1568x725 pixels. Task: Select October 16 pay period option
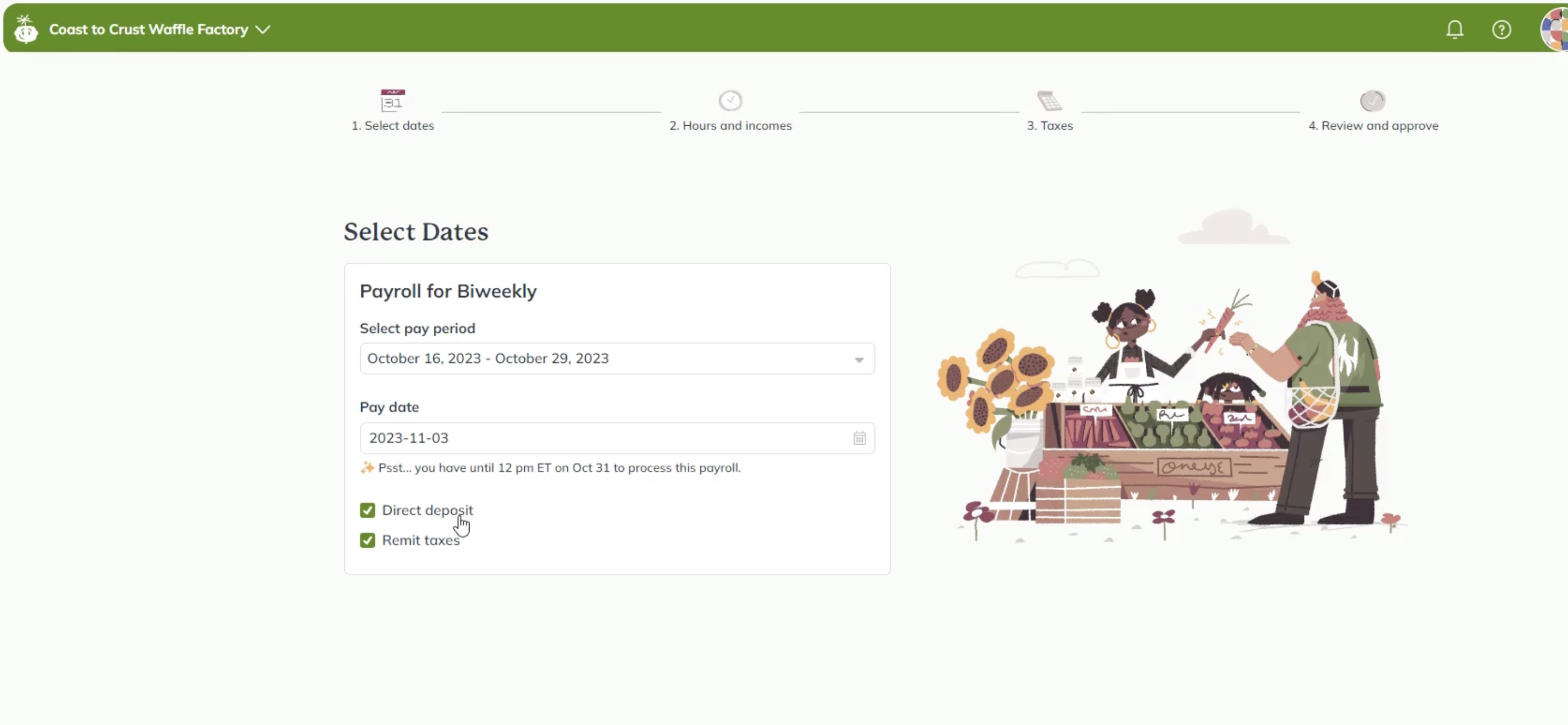click(x=615, y=358)
